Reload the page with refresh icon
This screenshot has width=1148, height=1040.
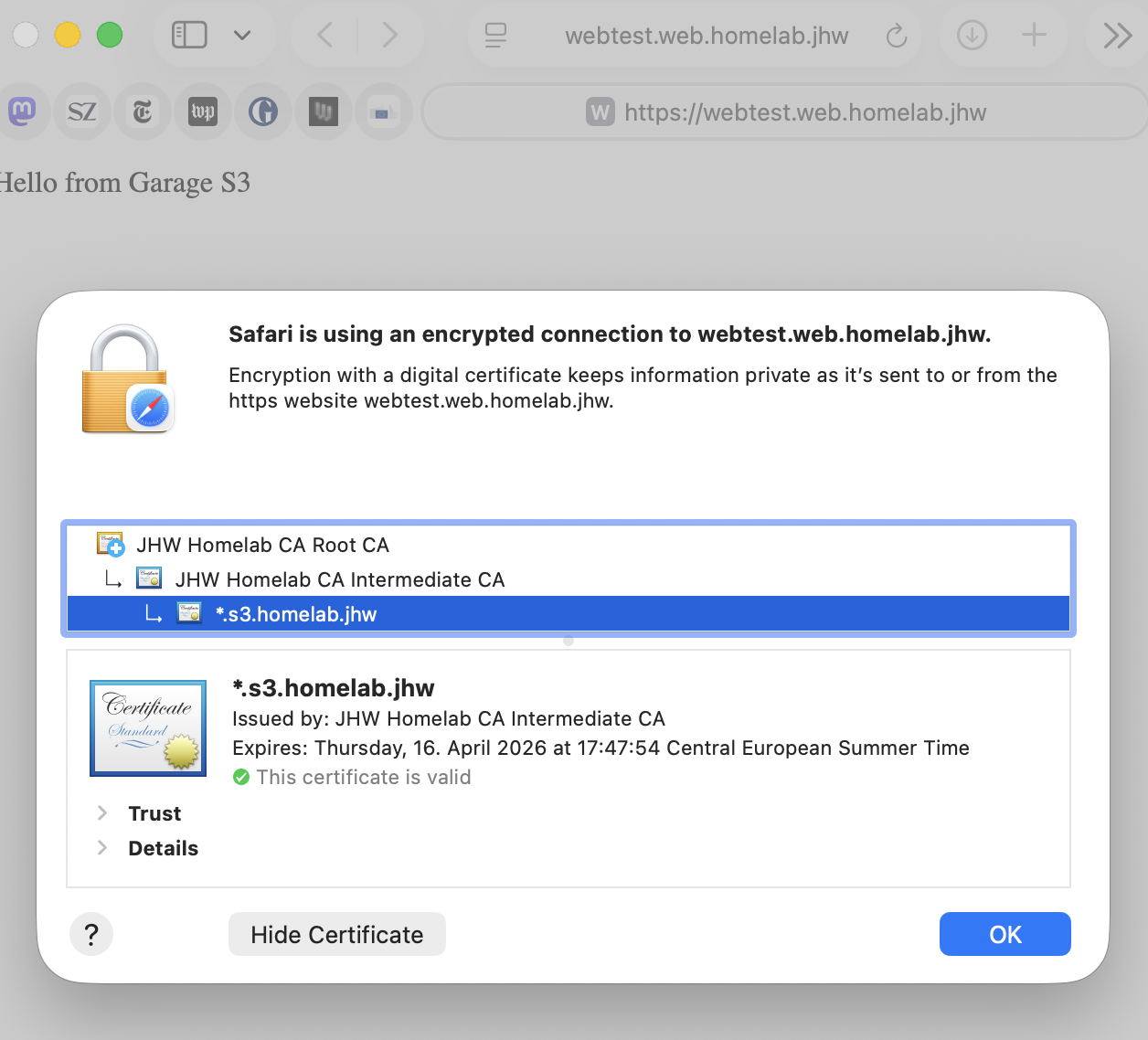click(x=897, y=36)
